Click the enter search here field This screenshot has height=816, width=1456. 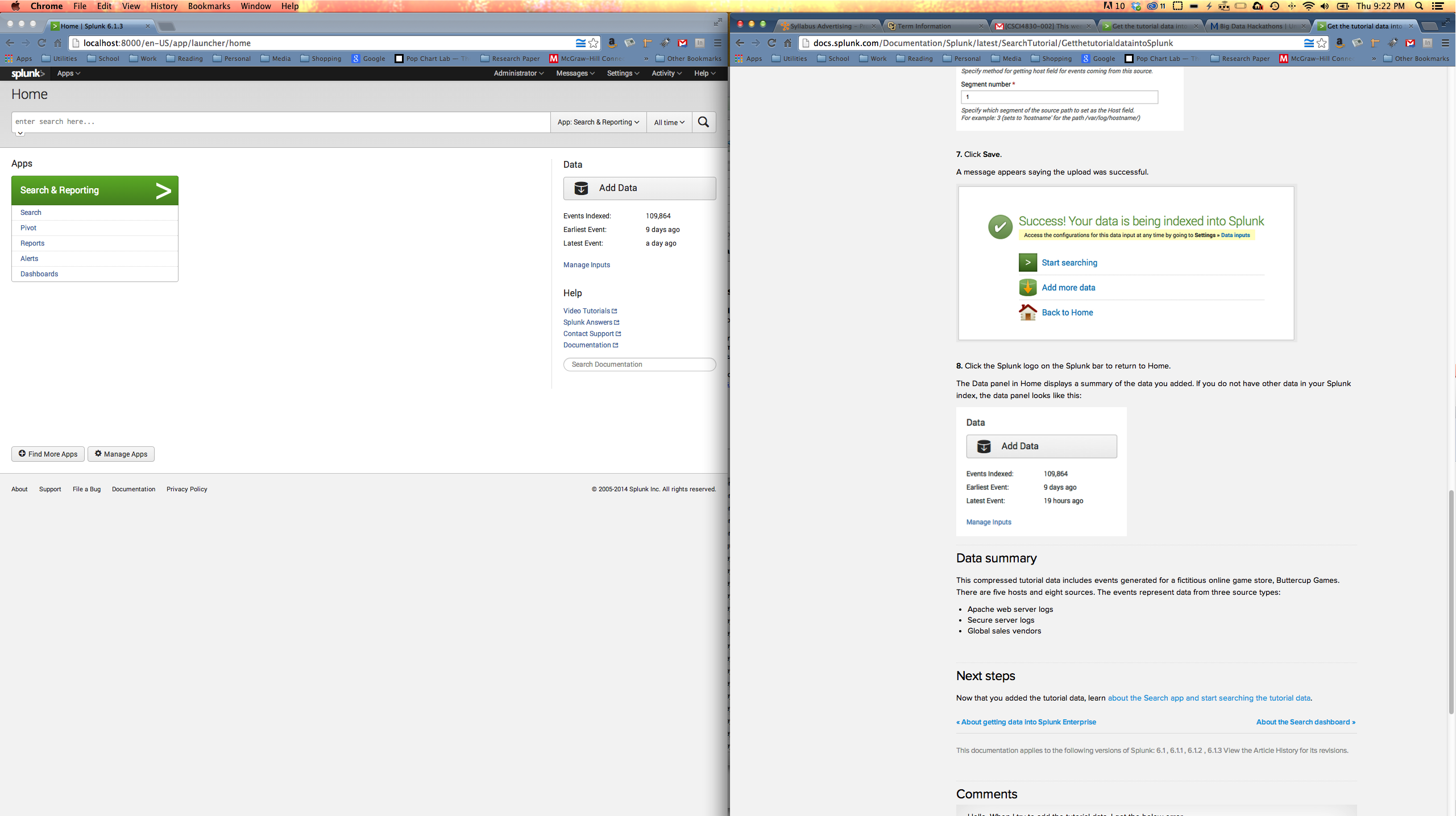281,122
